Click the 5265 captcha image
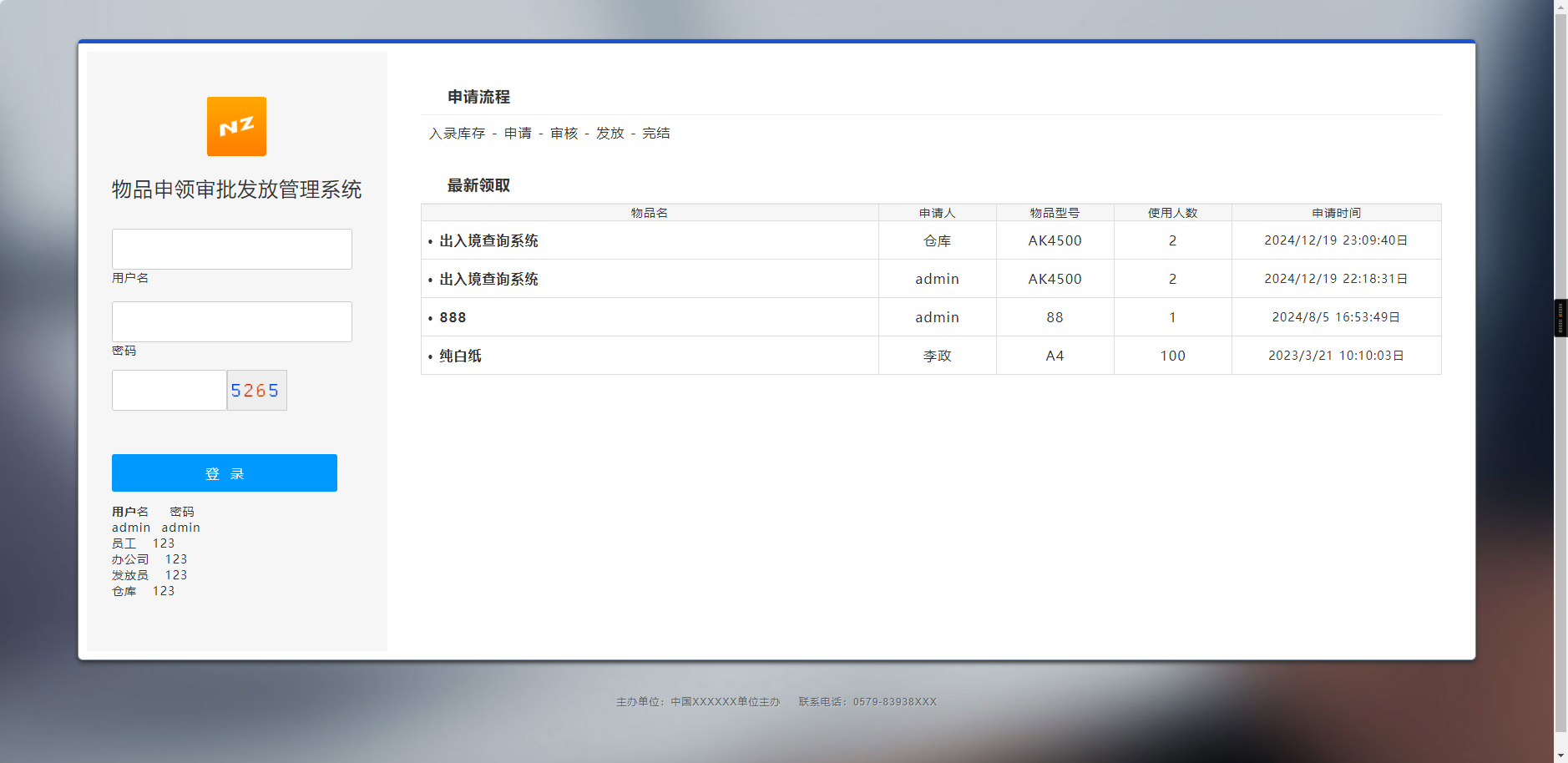Screen dimensions: 1568x763 pyautogui.click(x=256, y=391)
